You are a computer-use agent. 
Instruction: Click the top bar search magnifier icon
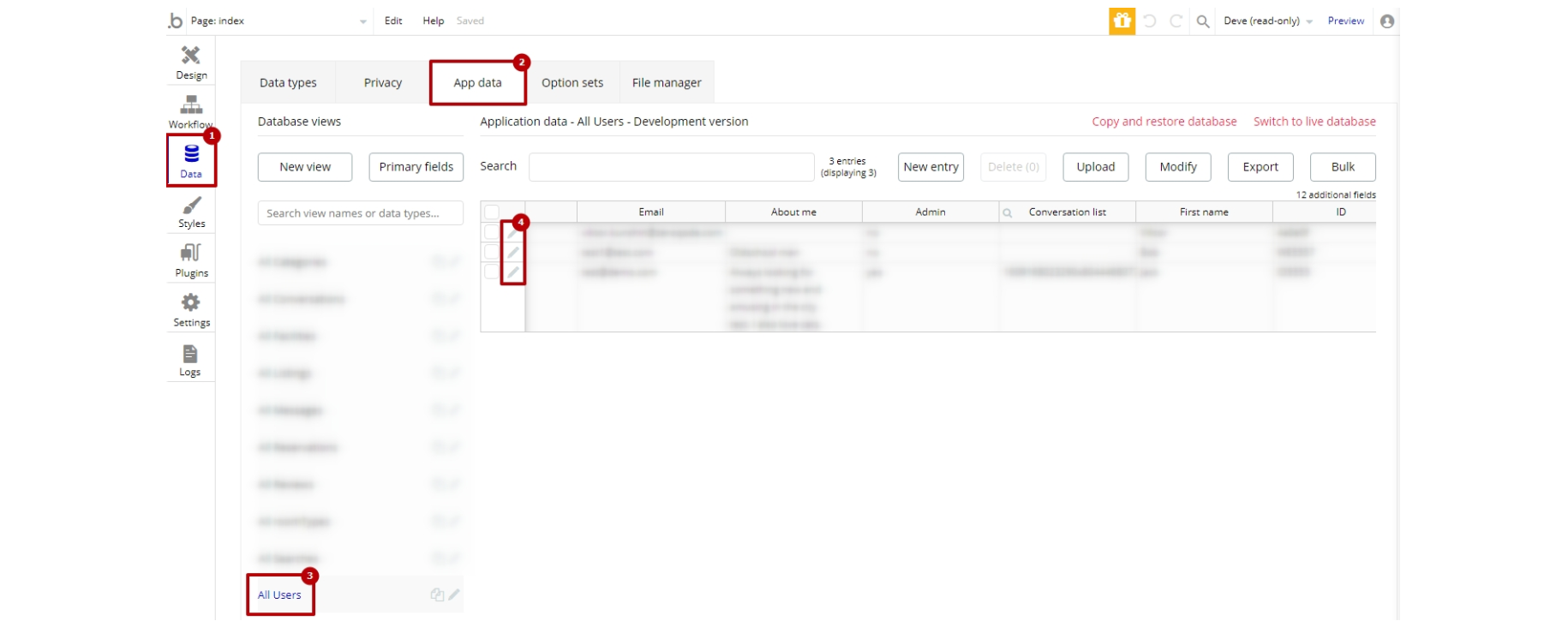pyautogui.click(x=1203, y=21)
